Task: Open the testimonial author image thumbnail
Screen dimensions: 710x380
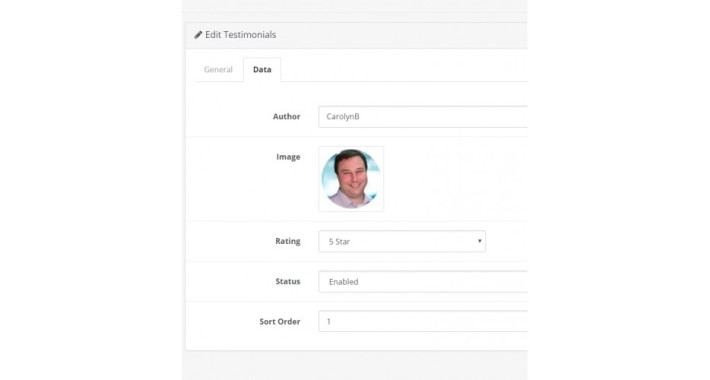Action: [x=351, y=179]
